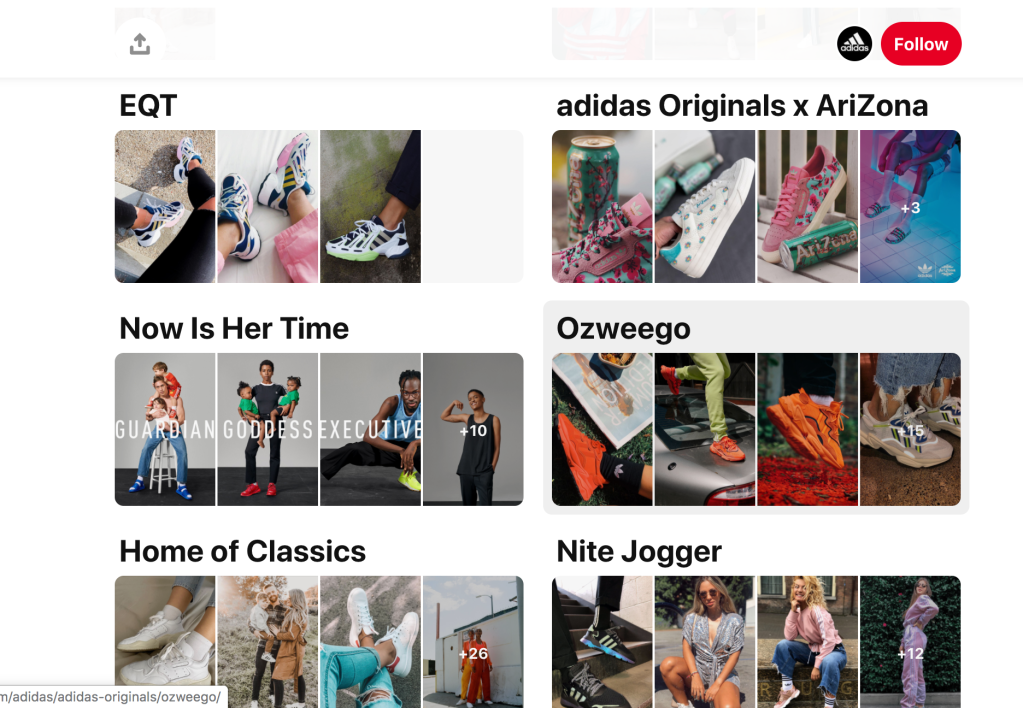Open Home of Classics board title

[242, 551]
